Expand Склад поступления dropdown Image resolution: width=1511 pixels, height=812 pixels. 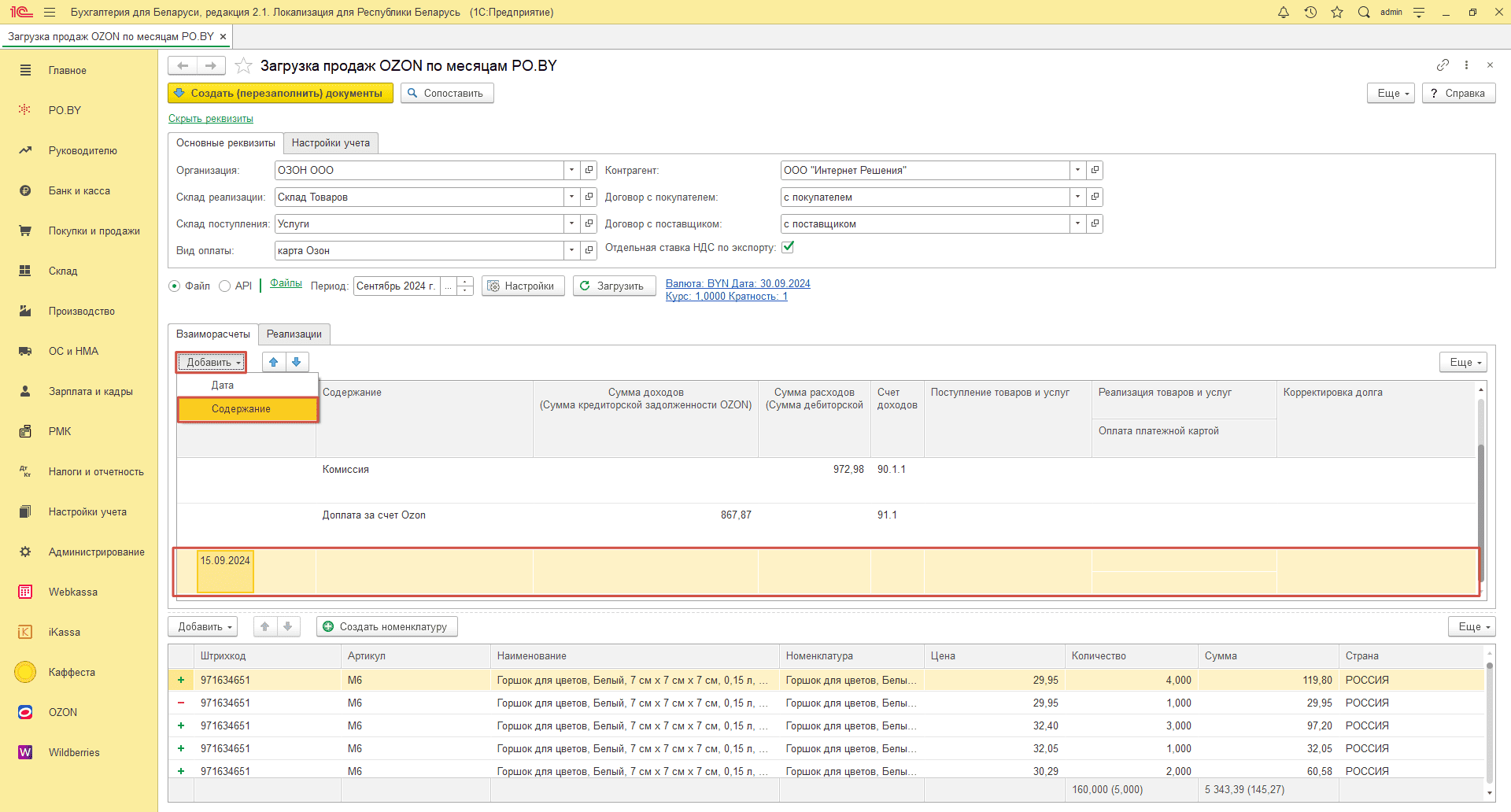pyautogui.click(x=572, y=223)
